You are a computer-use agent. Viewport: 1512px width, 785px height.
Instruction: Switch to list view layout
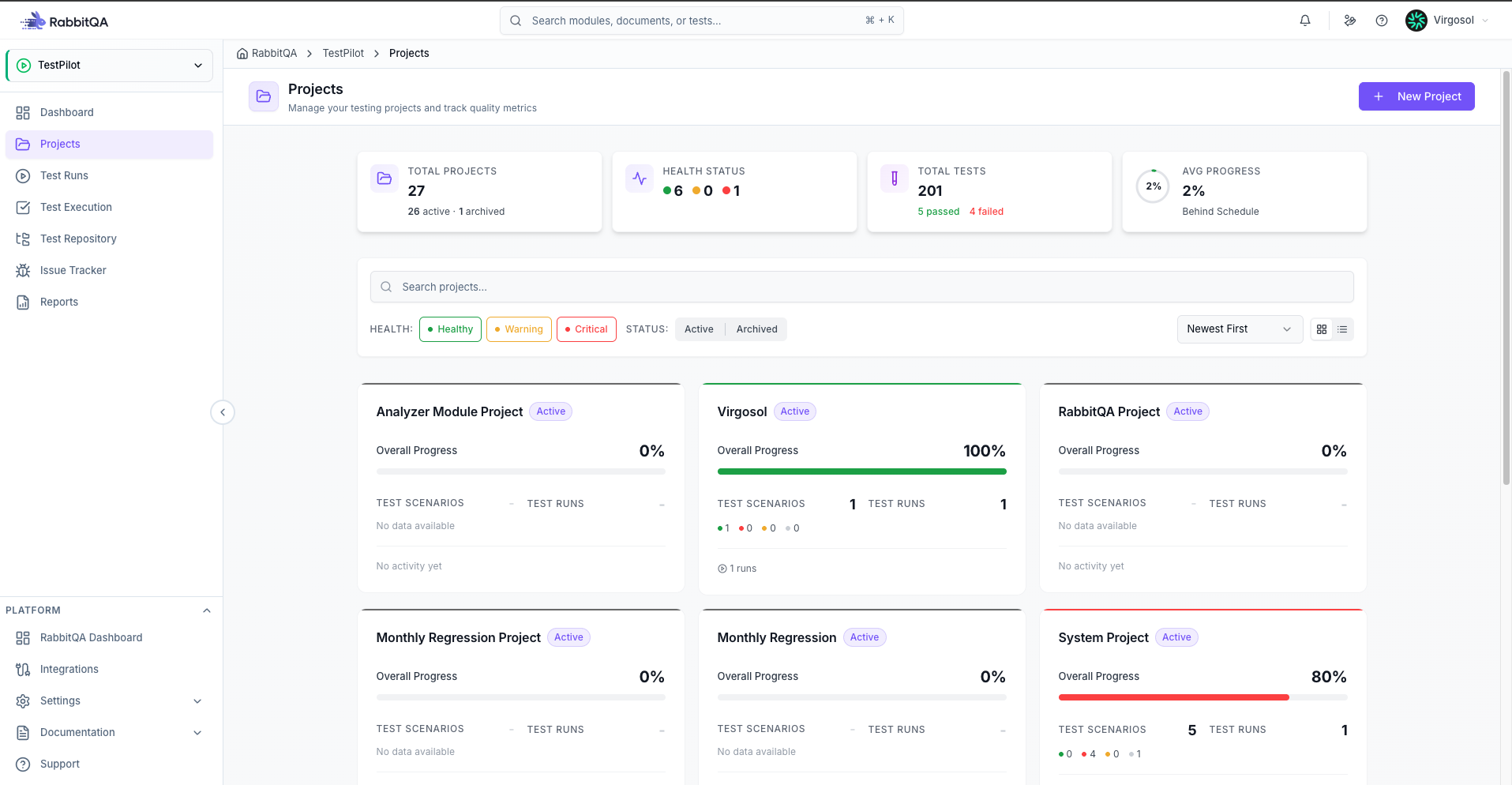[x=1342, y=329]
